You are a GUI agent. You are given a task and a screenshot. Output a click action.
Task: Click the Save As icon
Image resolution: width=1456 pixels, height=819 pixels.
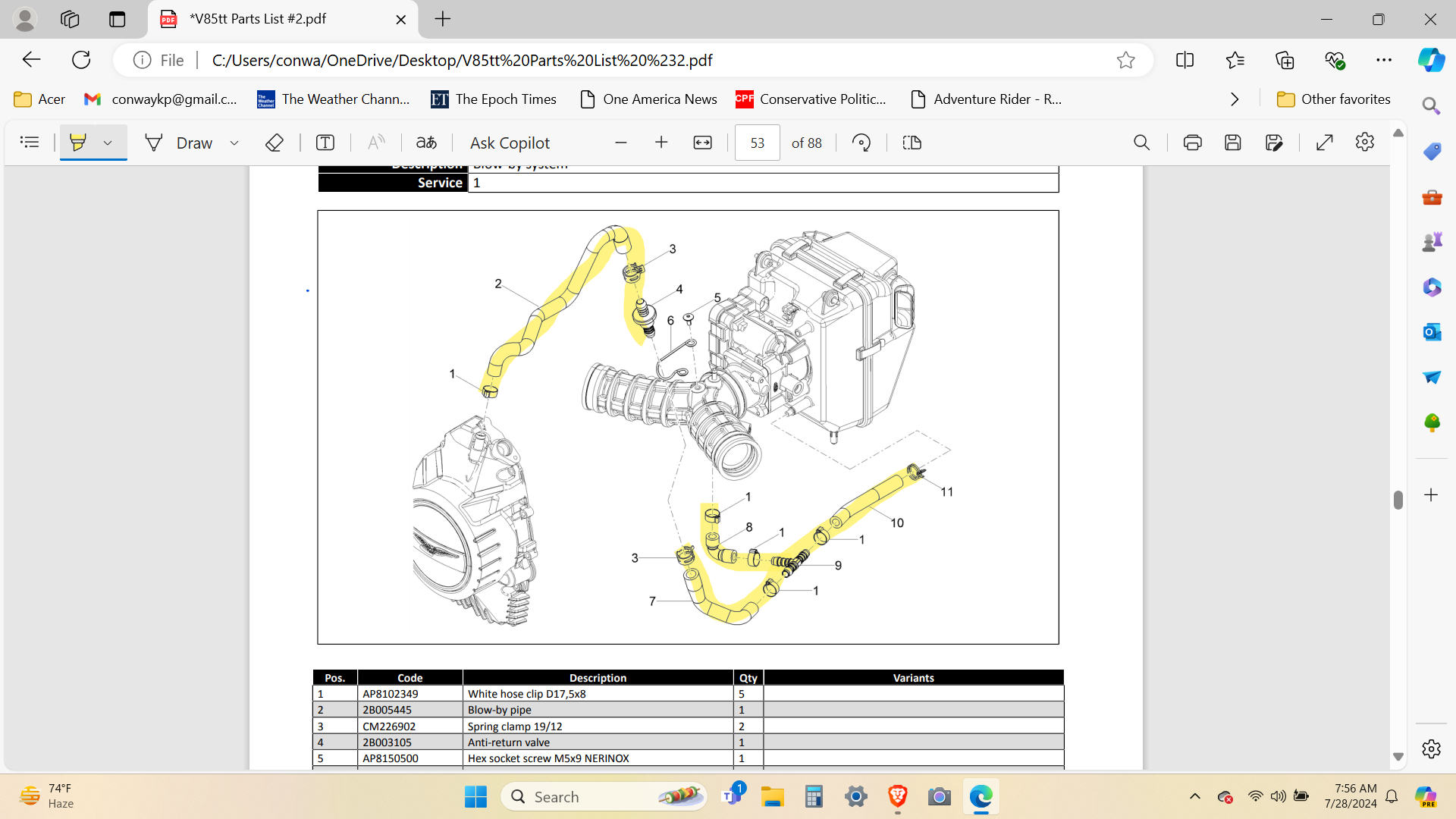tap(1274, 143)
